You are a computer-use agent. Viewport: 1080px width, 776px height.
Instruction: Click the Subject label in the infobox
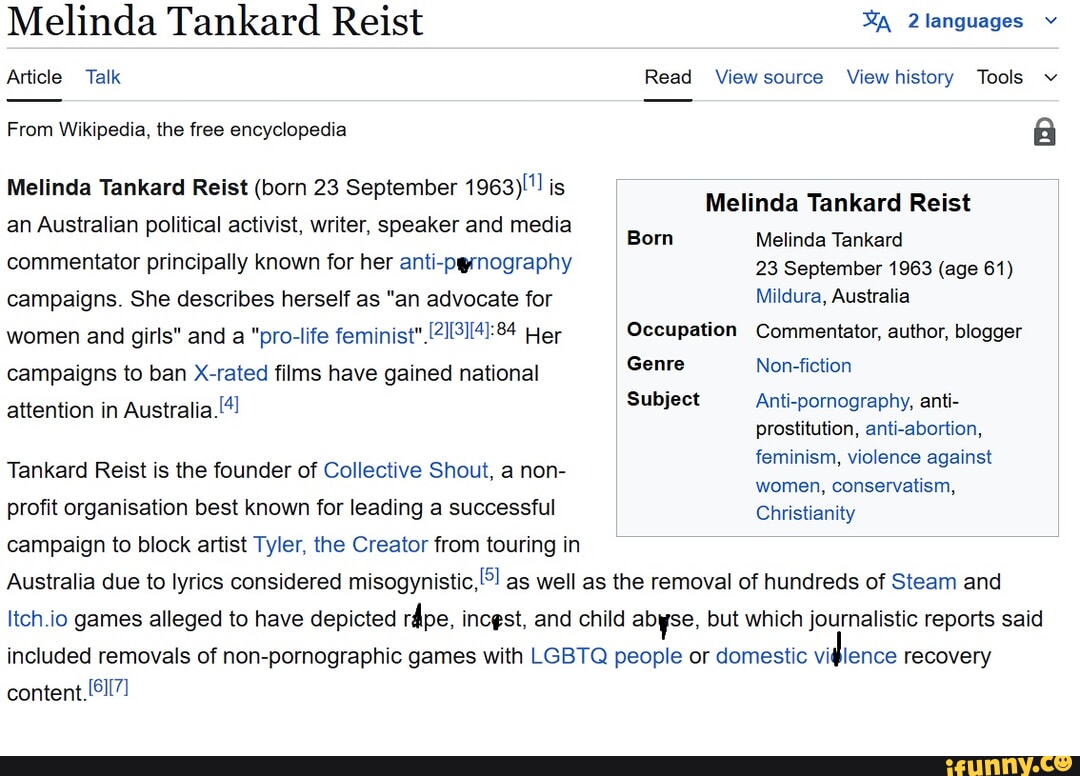(663, 399)
